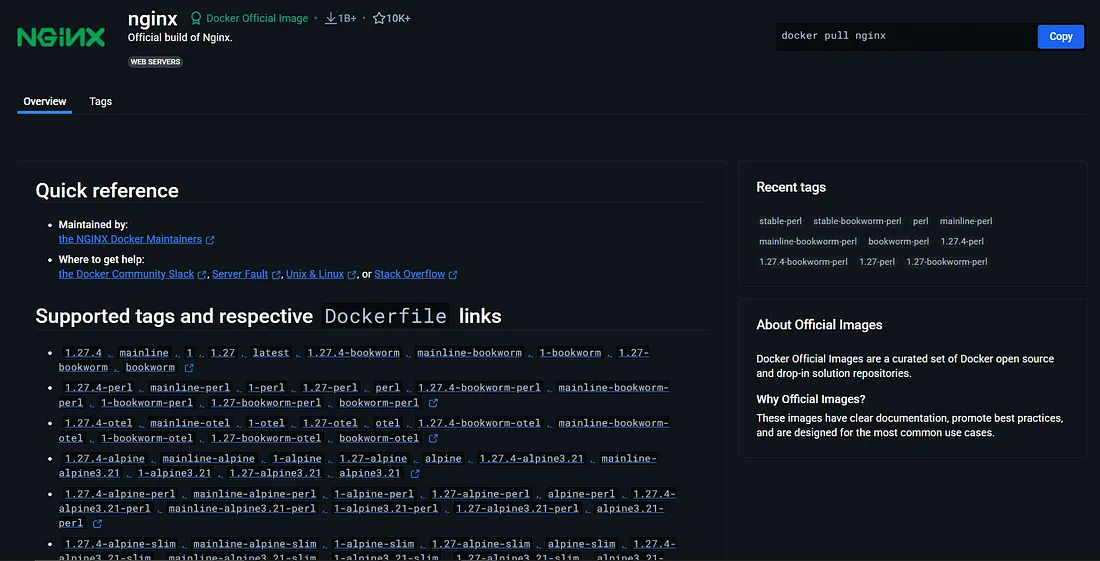1100x561 pixels.
Task: Click the Quick reference heading
Action: click(107, 191)
